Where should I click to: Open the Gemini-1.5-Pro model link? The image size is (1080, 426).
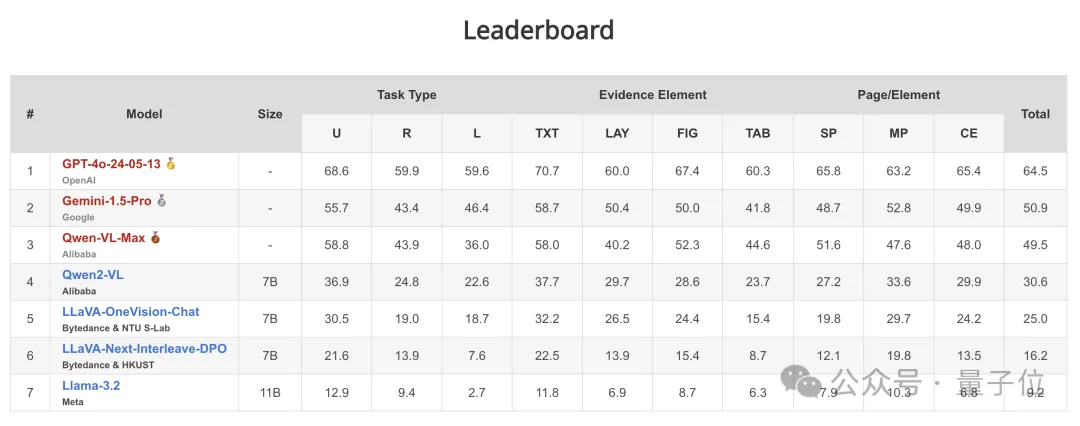tap(107, 201)
